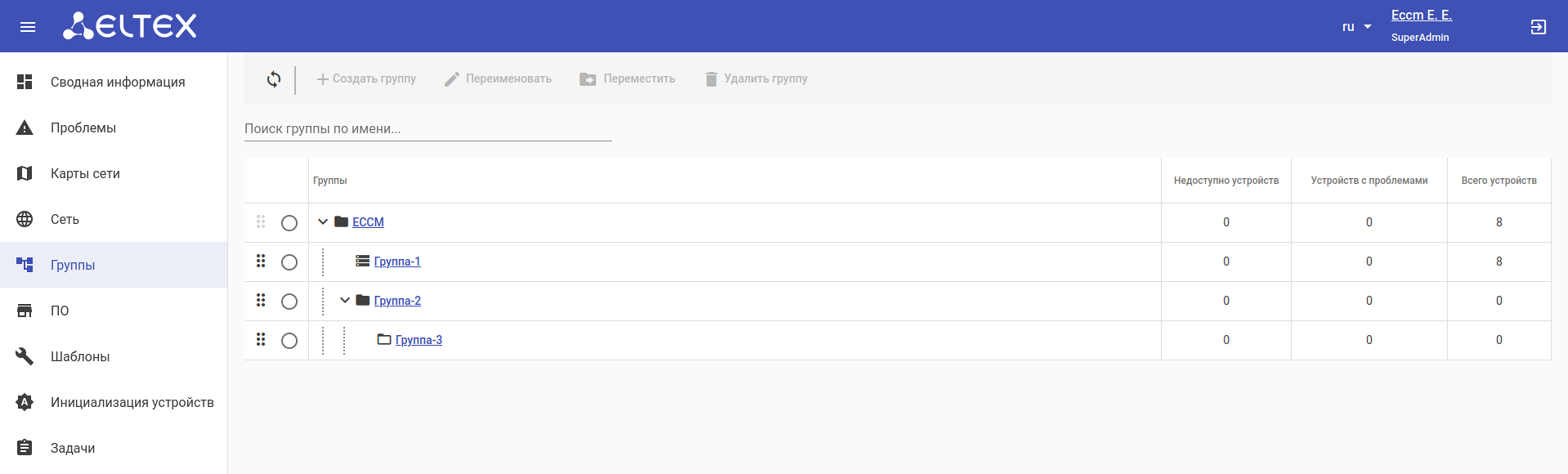Click the Проблемы warning triangle icon

25,127
